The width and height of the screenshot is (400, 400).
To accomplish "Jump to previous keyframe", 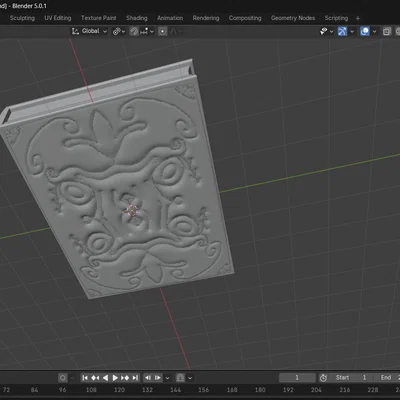I will [95, 378].
